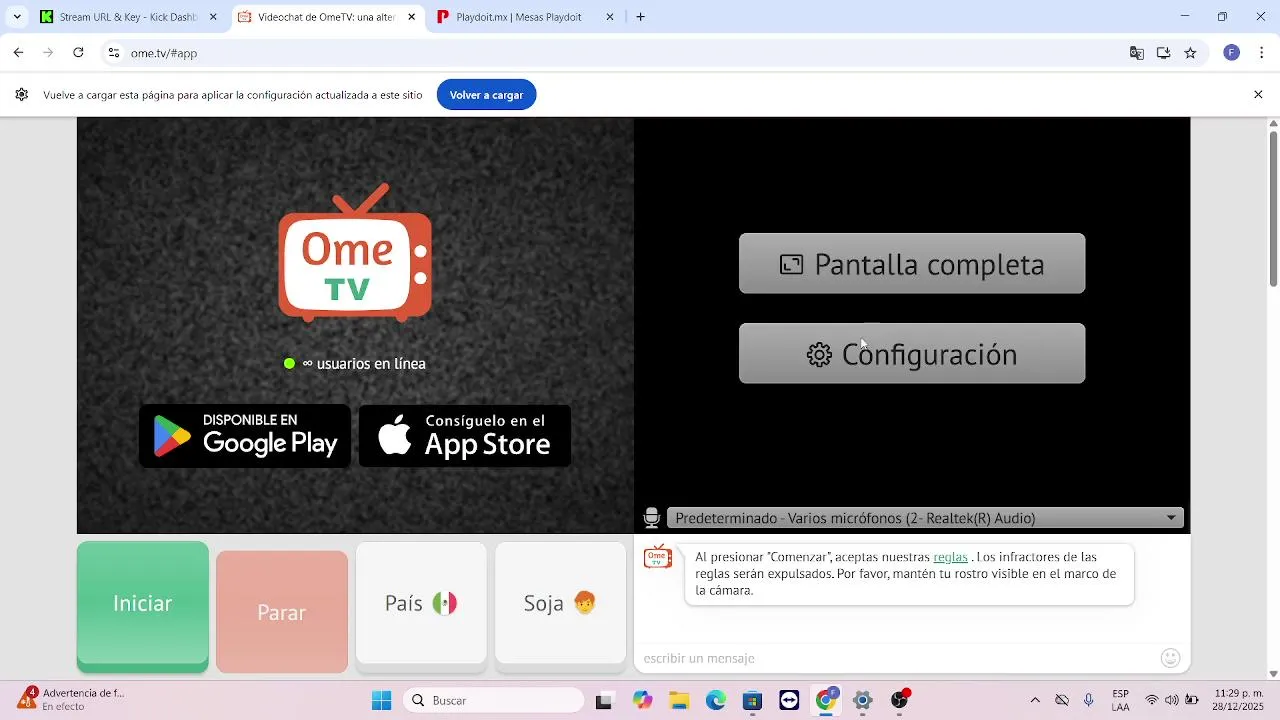Click the escribir un mensaje field

point(895,658)
